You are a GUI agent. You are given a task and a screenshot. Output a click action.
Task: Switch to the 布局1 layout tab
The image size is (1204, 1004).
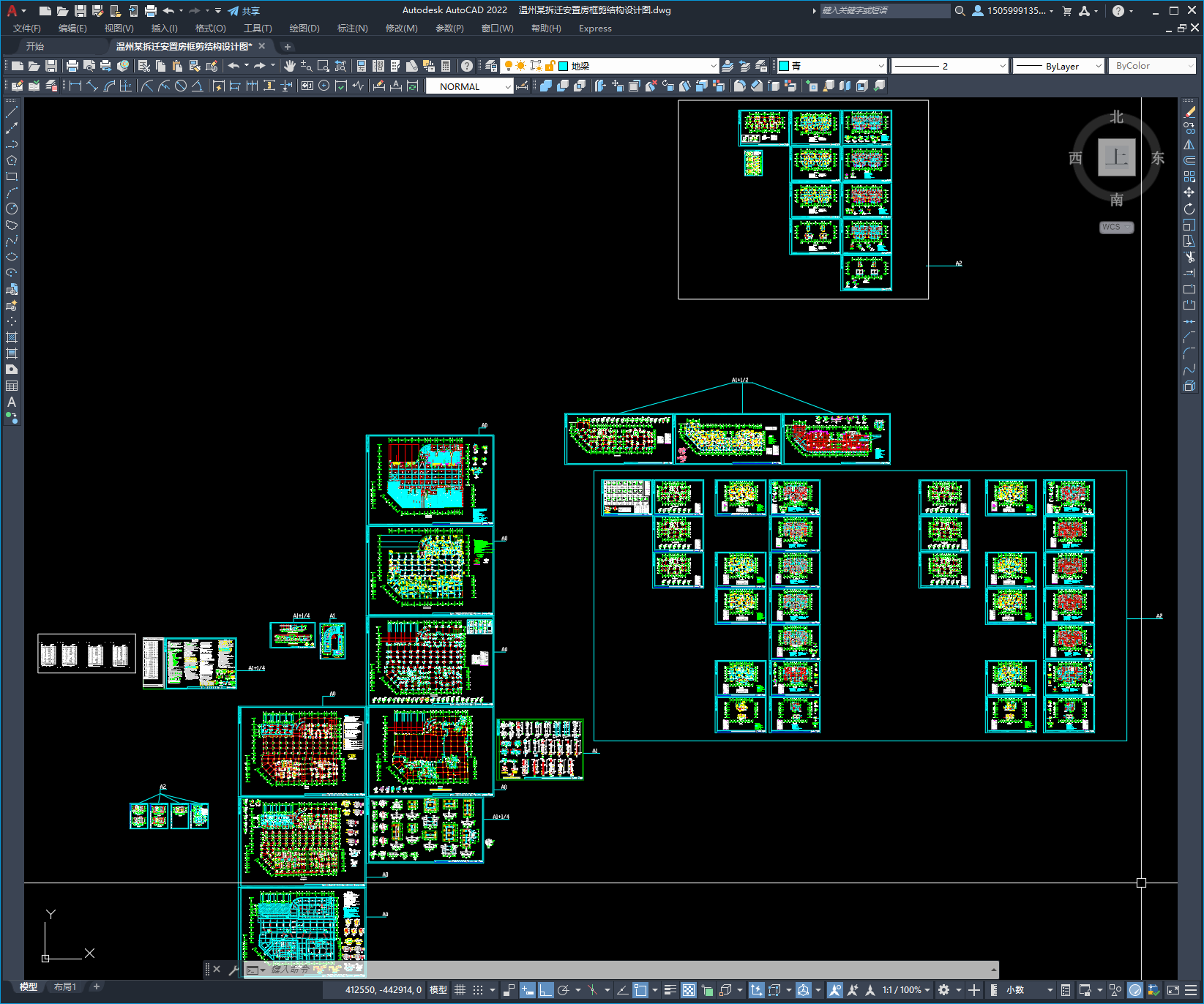click(x=65, y=987)
